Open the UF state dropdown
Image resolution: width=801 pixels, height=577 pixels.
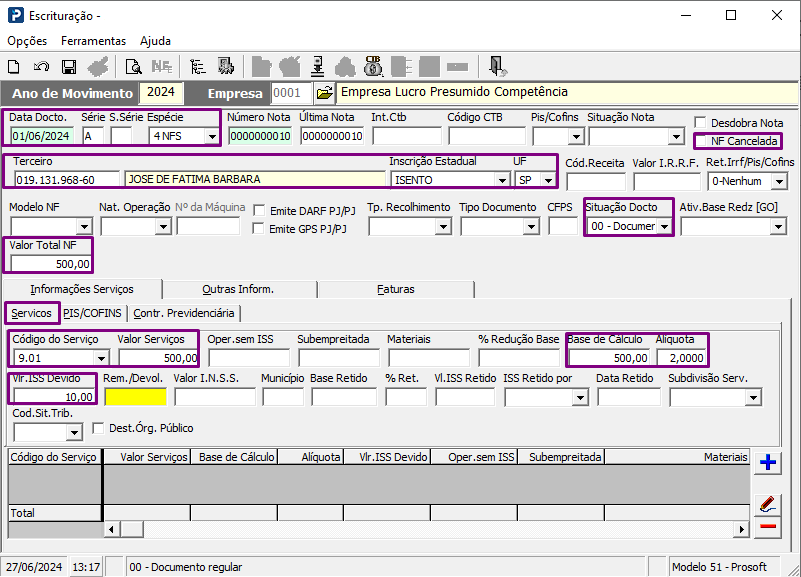(548, 181)
